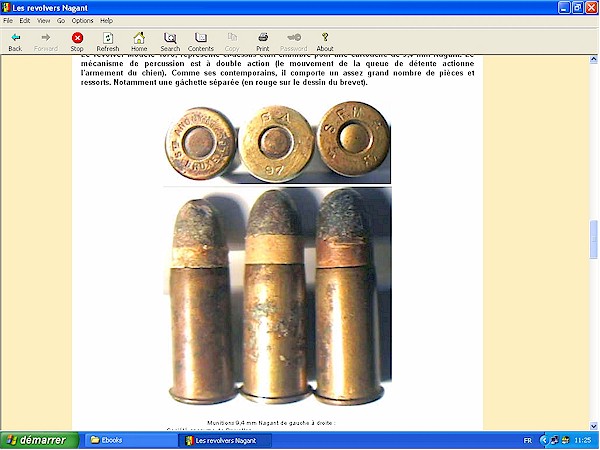Minimize the Les revolvers Nagant window
This screenshot has width=600, height=450.
(x=564, y=8)
